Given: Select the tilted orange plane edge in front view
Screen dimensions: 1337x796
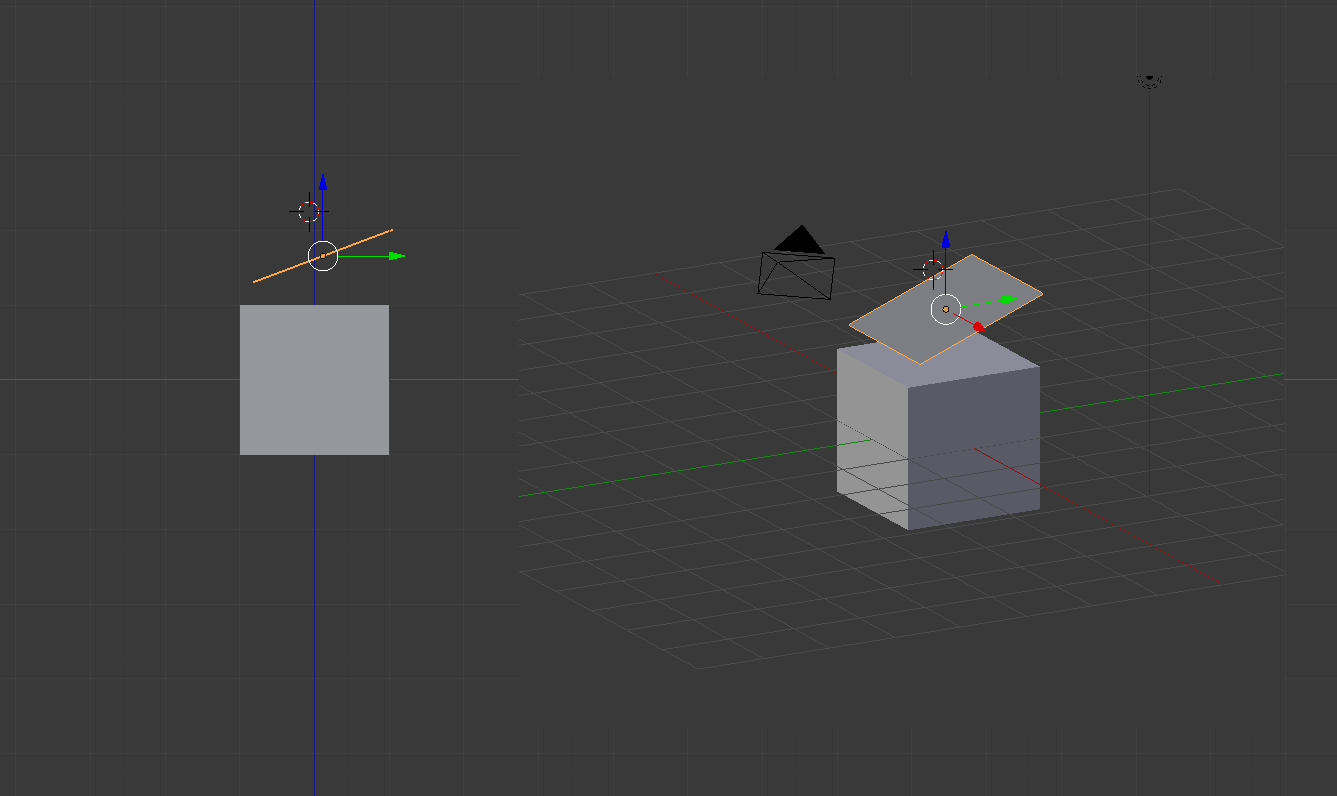Looking at the screenshot, I should (x=323, y=256).
